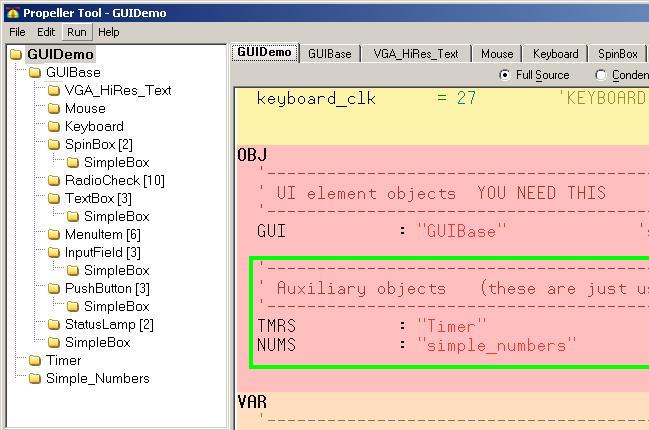Open the File menu
Viewport: 649px width, 430px height.
coord(17,32)
